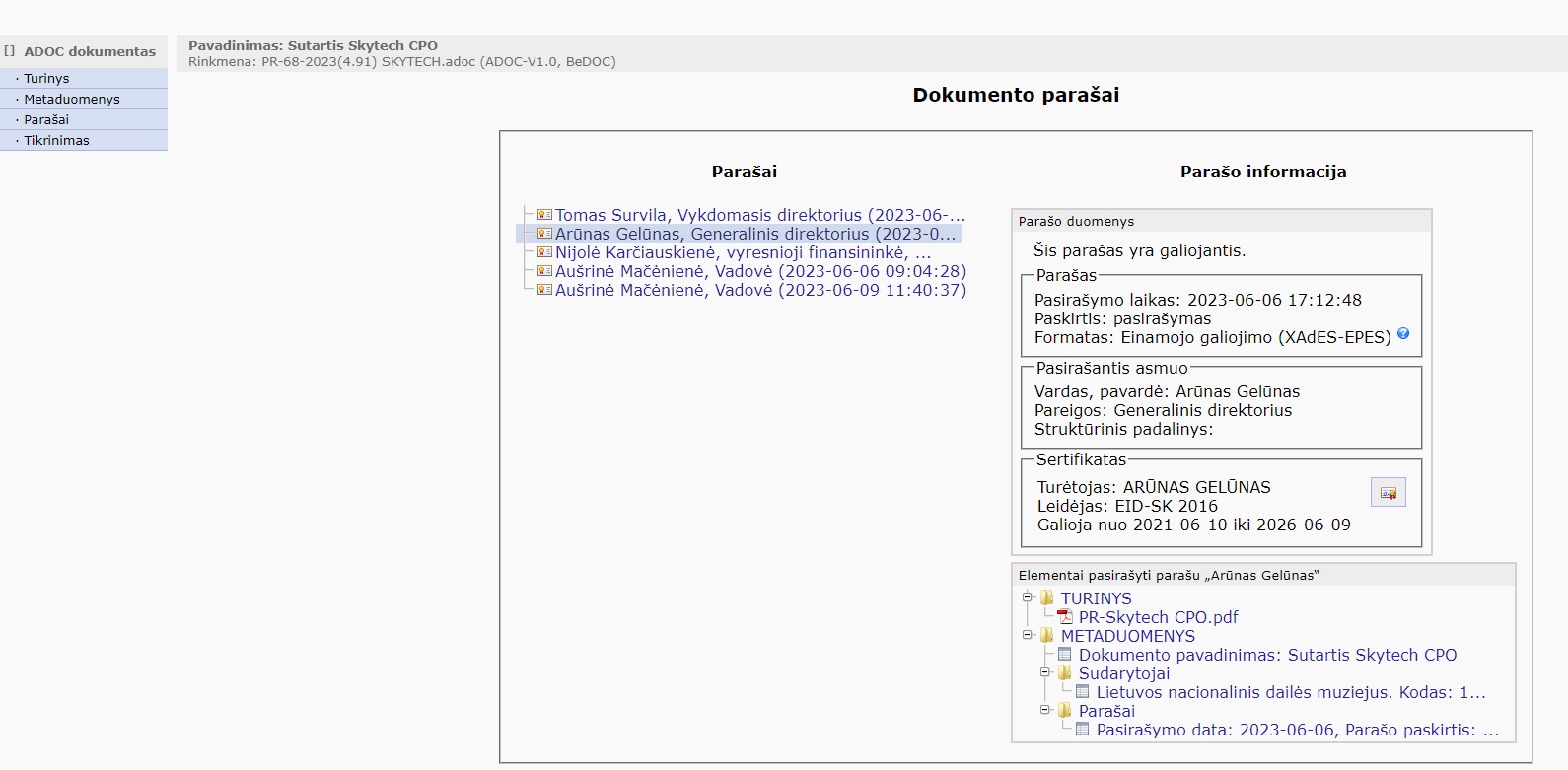Click the METADUOMENYS folder icon
Image resolution: width=1568 pixels, height=770 pixels.
[x=1047, y=636]
